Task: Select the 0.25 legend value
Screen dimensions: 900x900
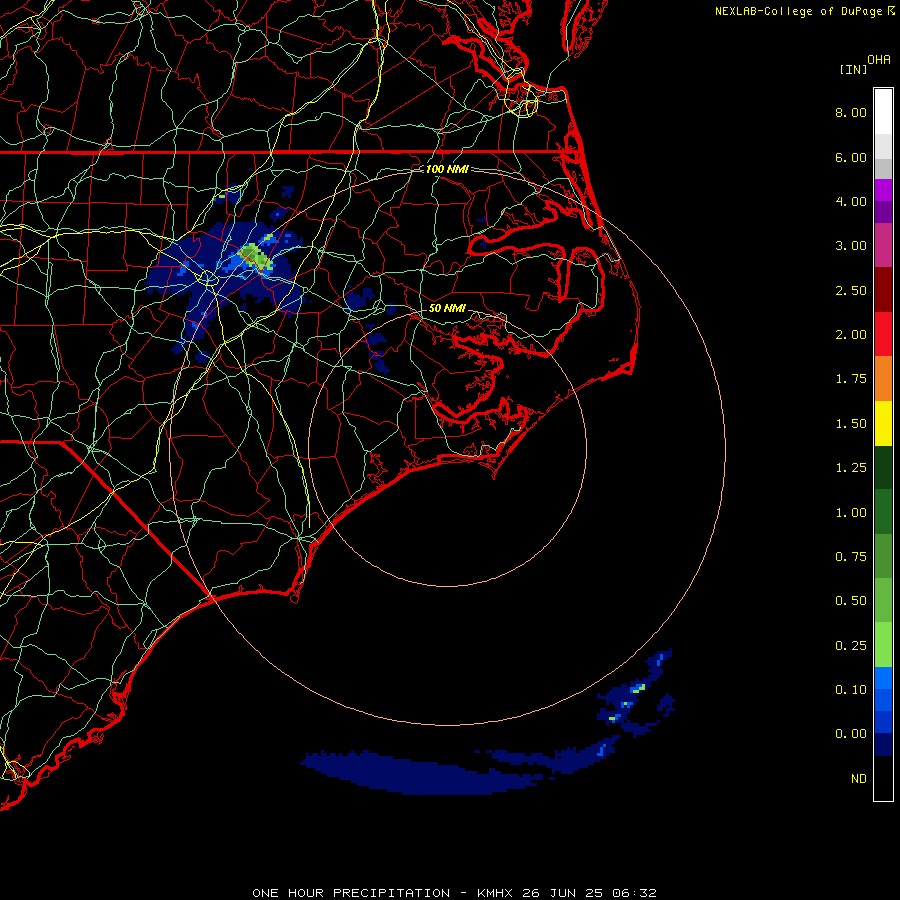Action: [851, 646]
